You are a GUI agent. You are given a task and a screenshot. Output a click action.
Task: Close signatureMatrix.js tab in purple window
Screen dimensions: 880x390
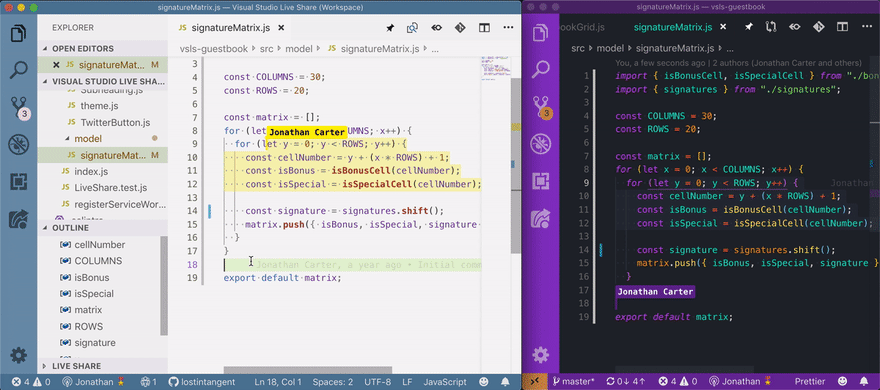723,27
